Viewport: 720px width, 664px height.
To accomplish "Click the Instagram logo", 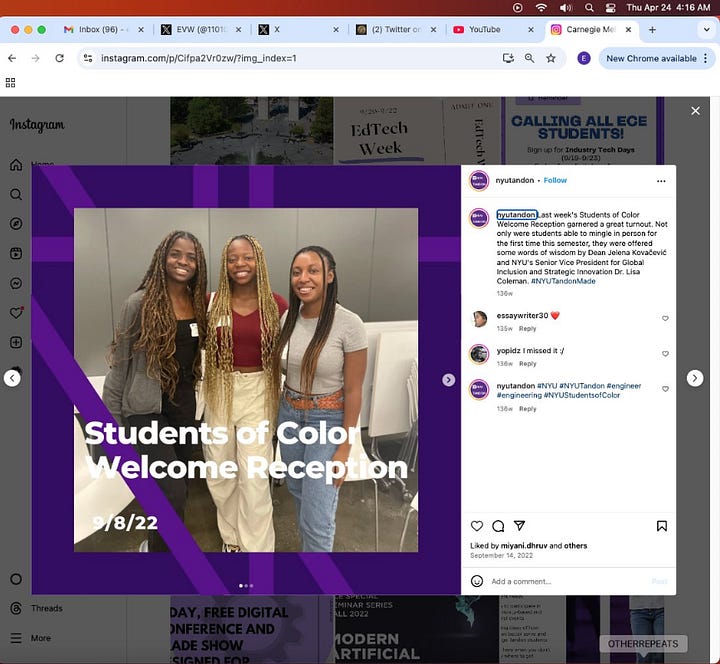I will point(37,125).
